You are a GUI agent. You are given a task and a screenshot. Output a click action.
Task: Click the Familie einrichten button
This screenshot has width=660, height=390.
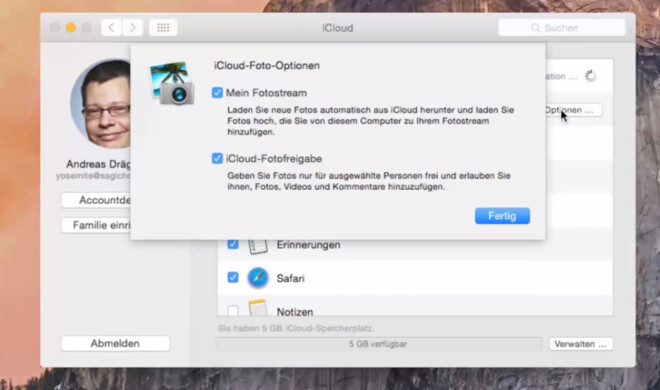96,225
